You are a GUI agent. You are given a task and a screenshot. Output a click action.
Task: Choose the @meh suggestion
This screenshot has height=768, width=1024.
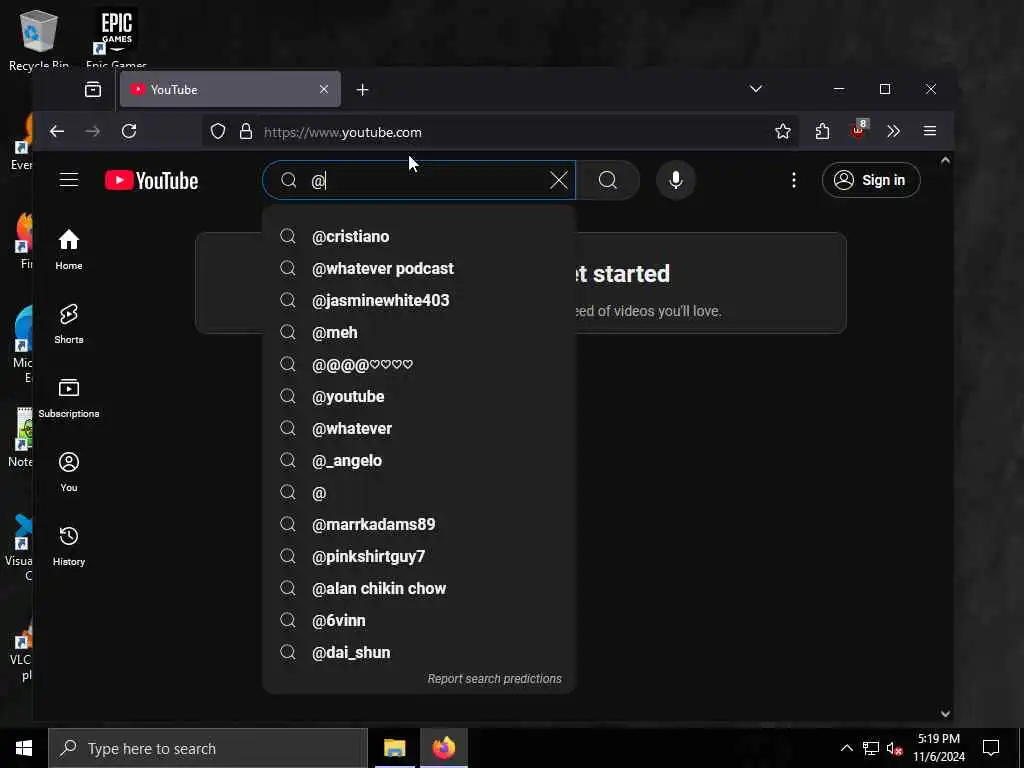419,332
